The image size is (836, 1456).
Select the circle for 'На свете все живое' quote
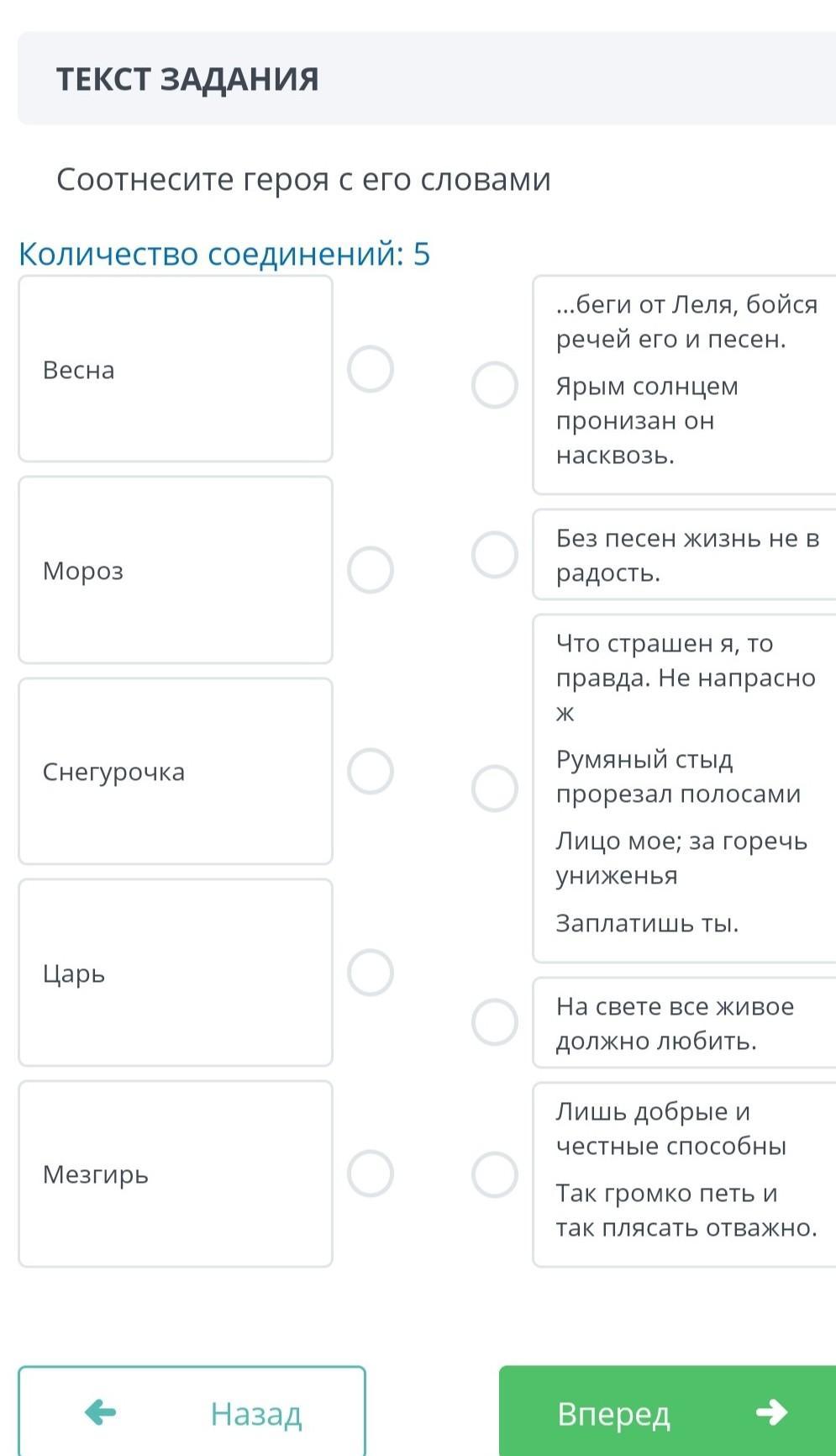[494, 1022]
